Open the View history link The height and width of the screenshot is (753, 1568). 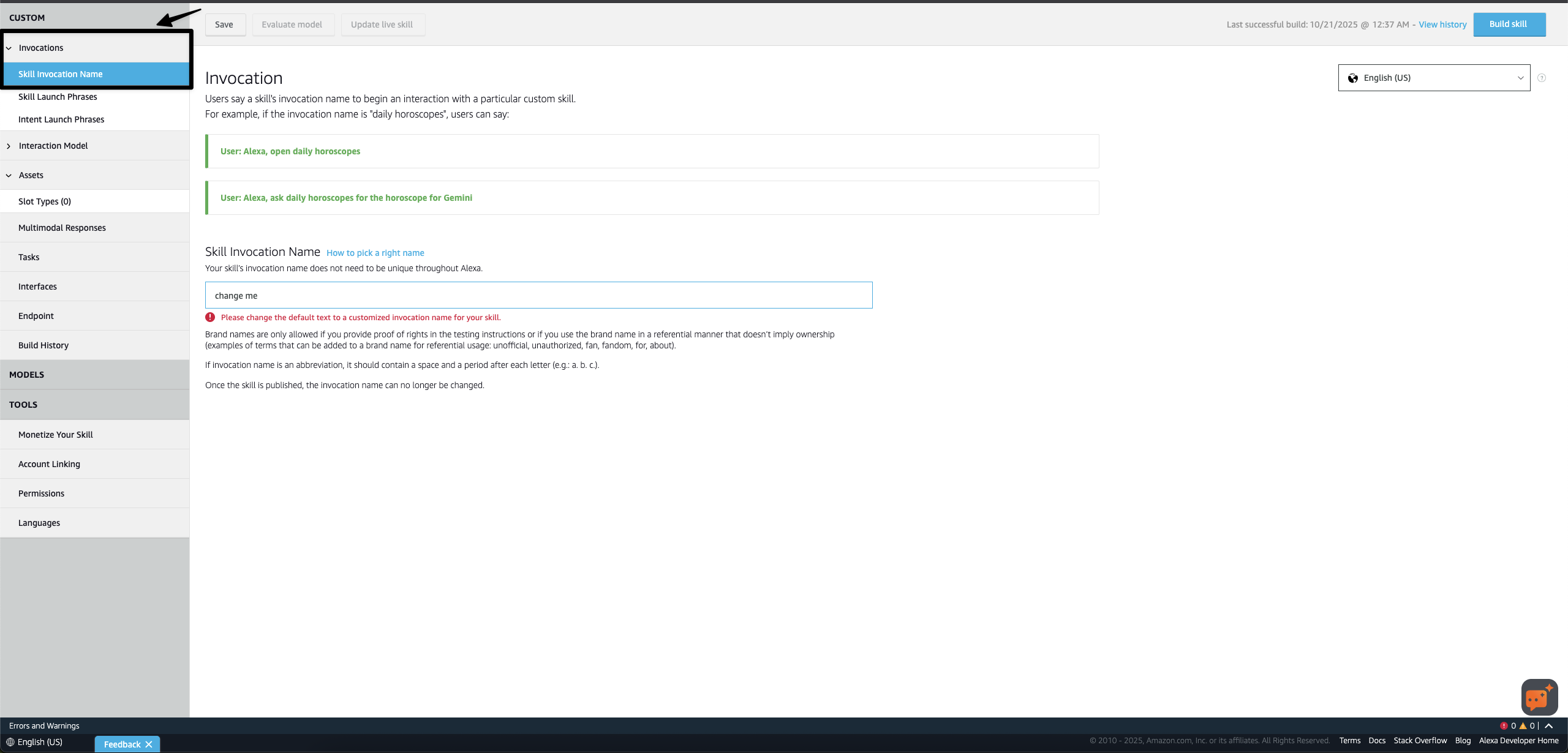1442,24
